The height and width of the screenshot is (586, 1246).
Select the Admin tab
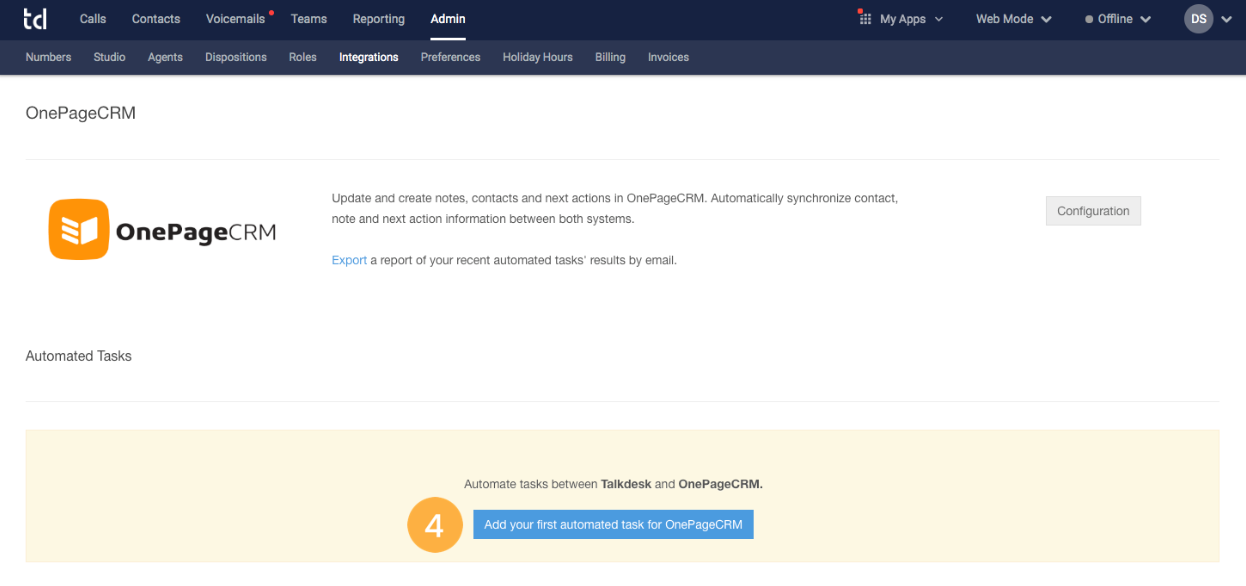click(448, 19)
